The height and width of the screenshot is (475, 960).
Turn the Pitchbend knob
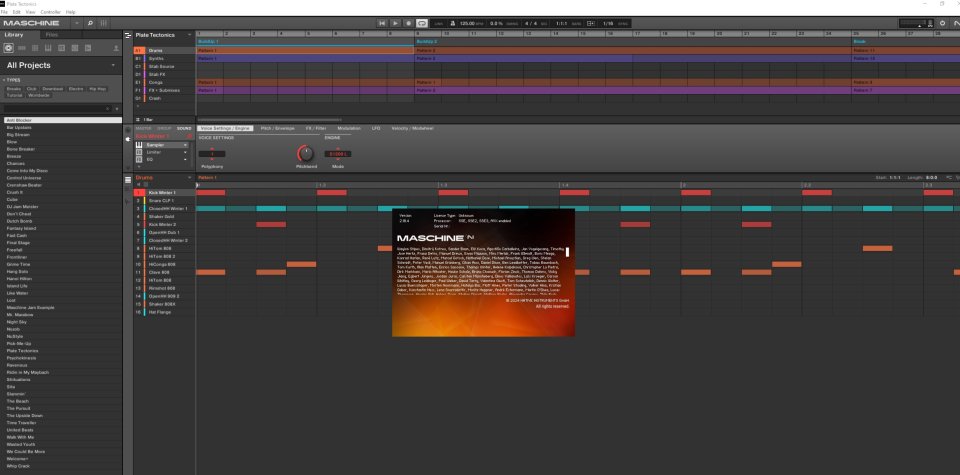pyautogui.click(x=305, y=153)
